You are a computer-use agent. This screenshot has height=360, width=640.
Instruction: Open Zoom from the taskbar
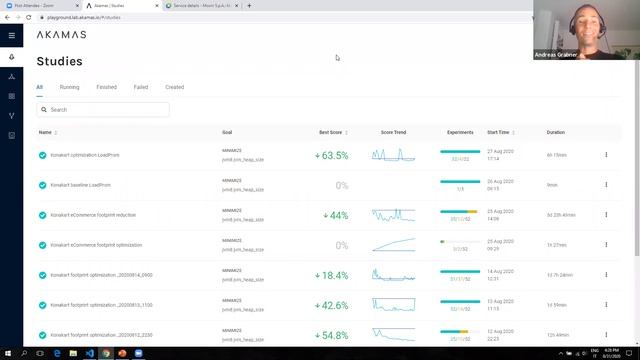tap(138, 353)
